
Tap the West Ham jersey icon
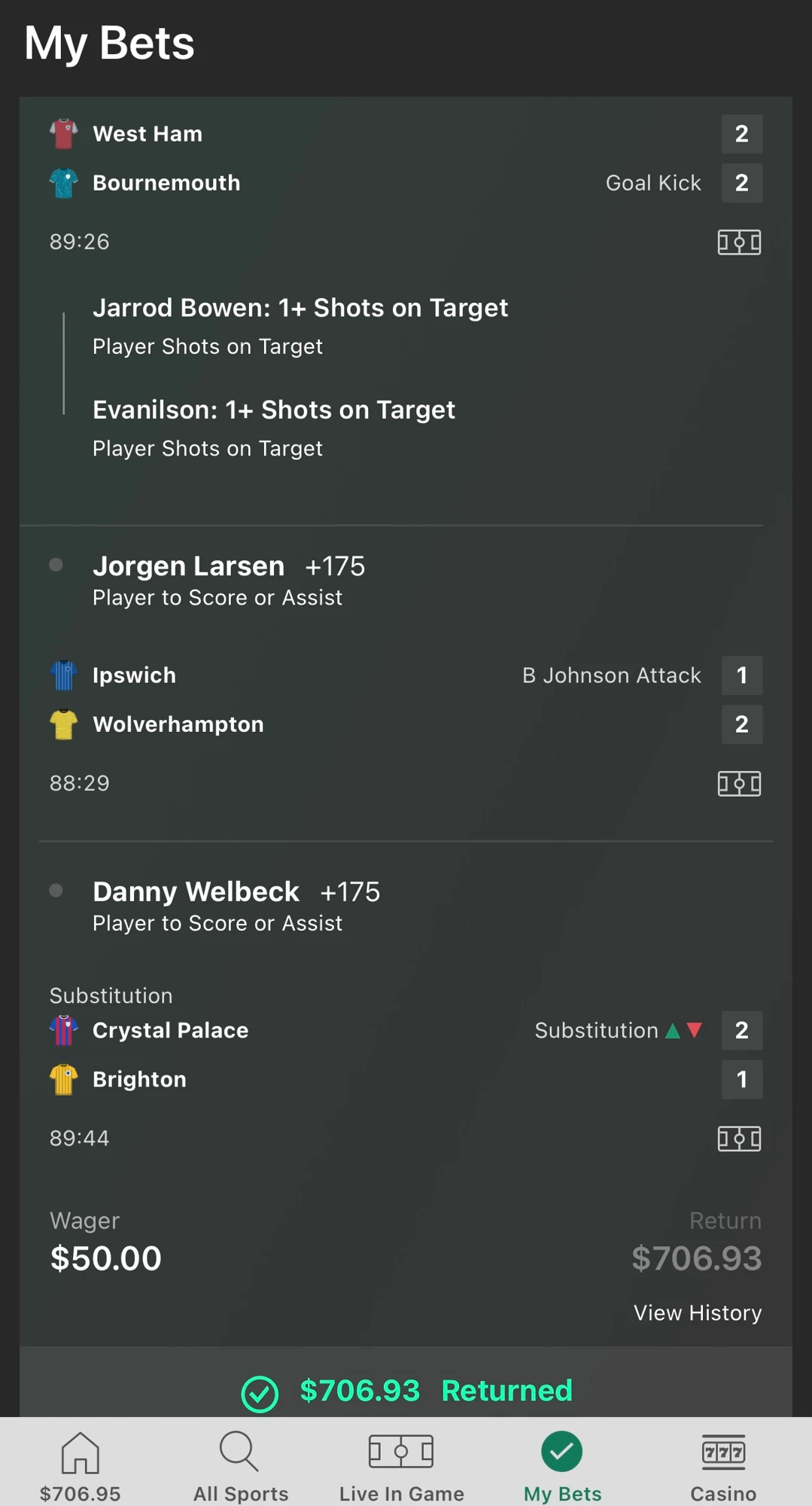pos(64,134)
